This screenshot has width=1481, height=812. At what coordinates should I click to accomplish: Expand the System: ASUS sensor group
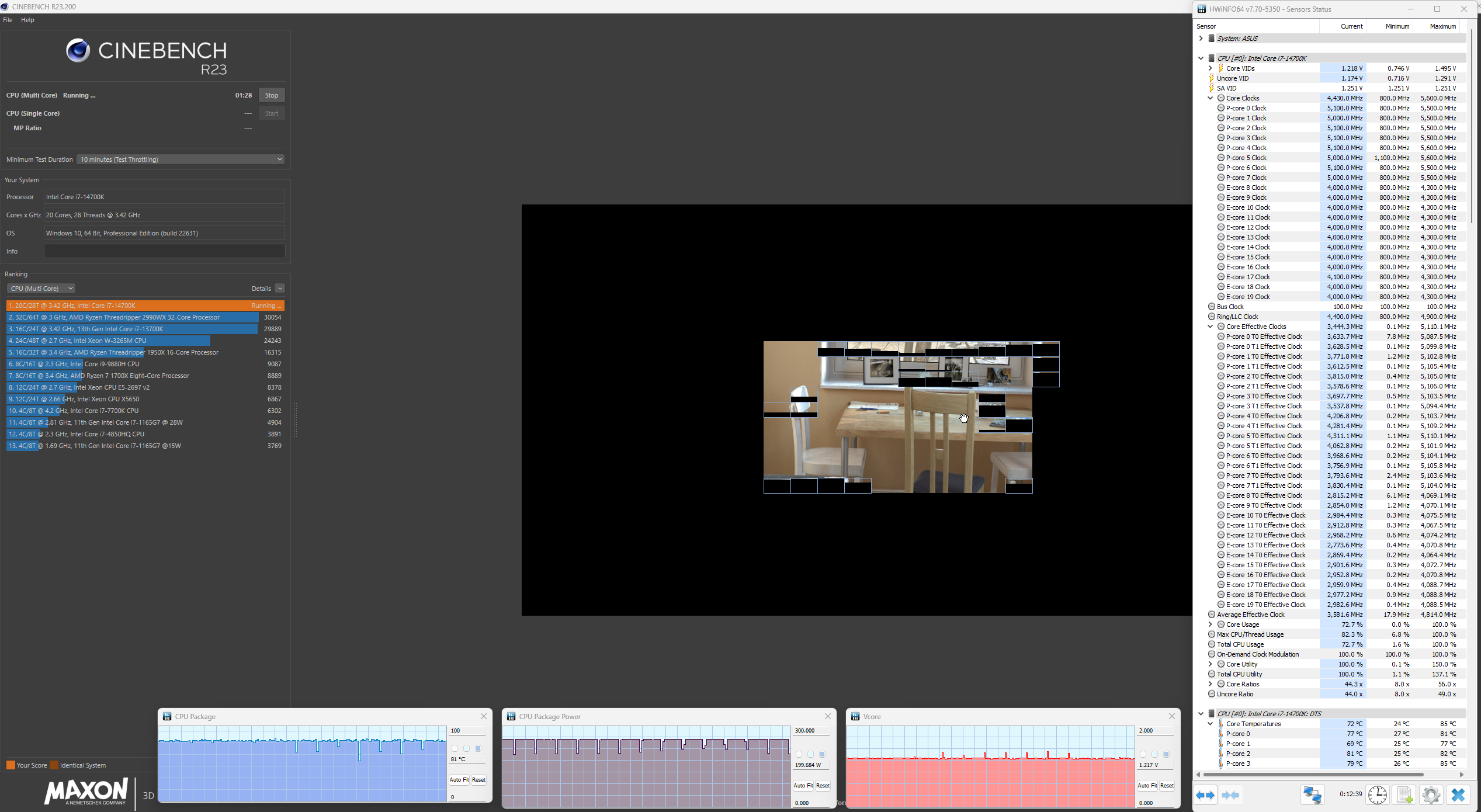pyautogui.click(x=1201, y=39)
